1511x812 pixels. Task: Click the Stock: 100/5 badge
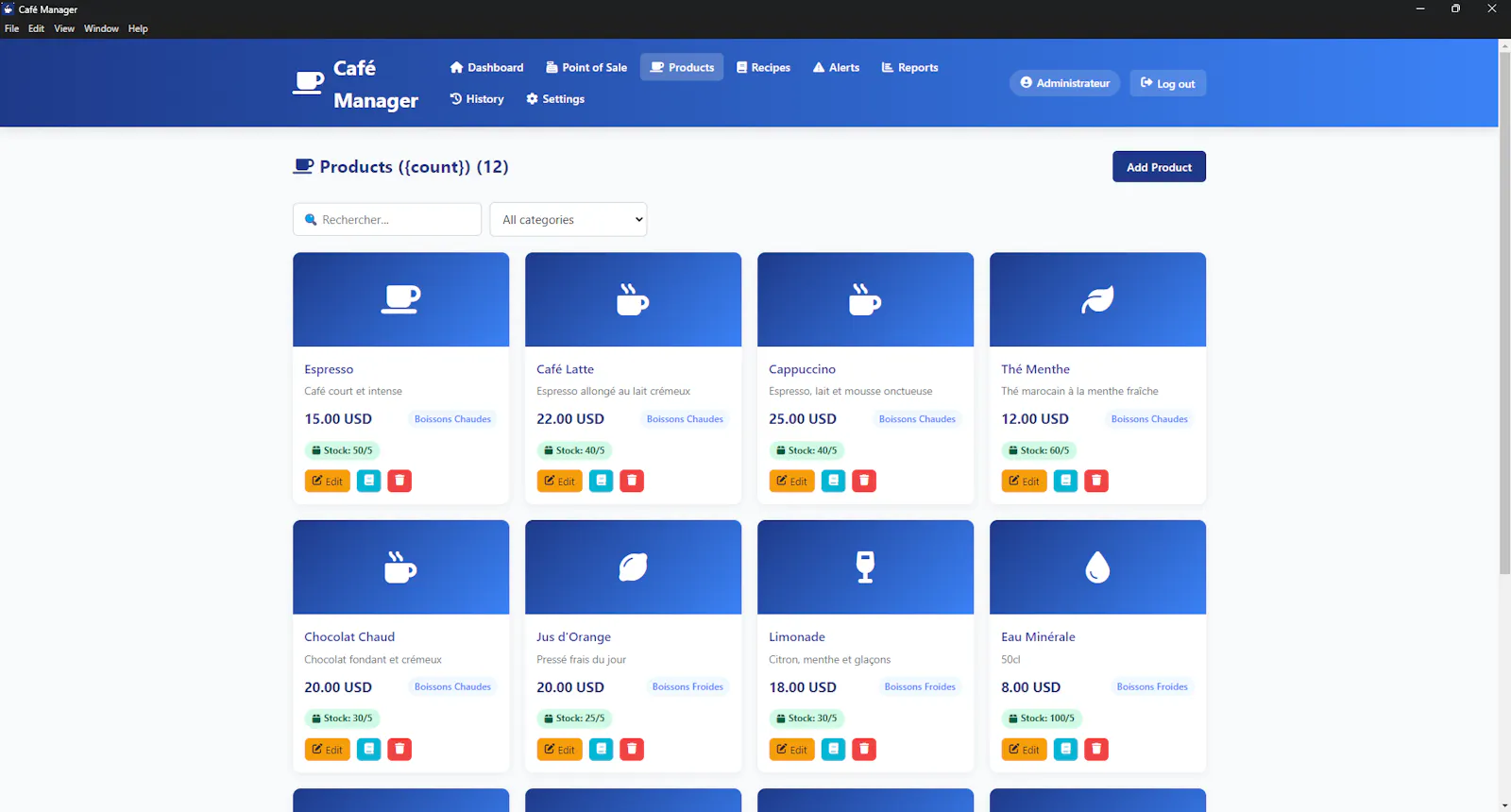1042,719
